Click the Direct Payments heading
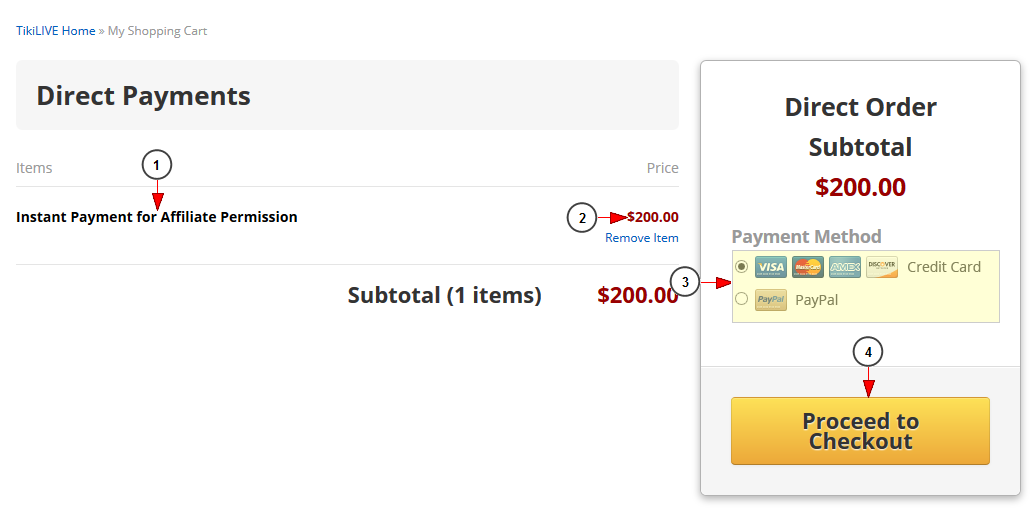 click(144, 96)
